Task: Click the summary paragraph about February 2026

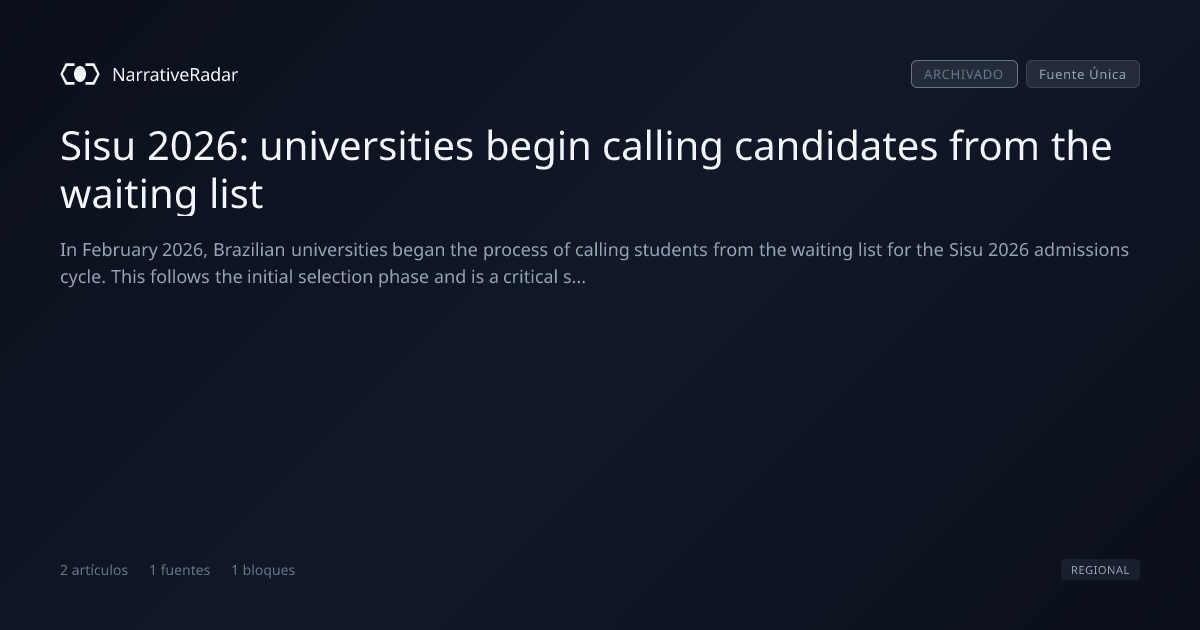Action: tap(594, 263)
